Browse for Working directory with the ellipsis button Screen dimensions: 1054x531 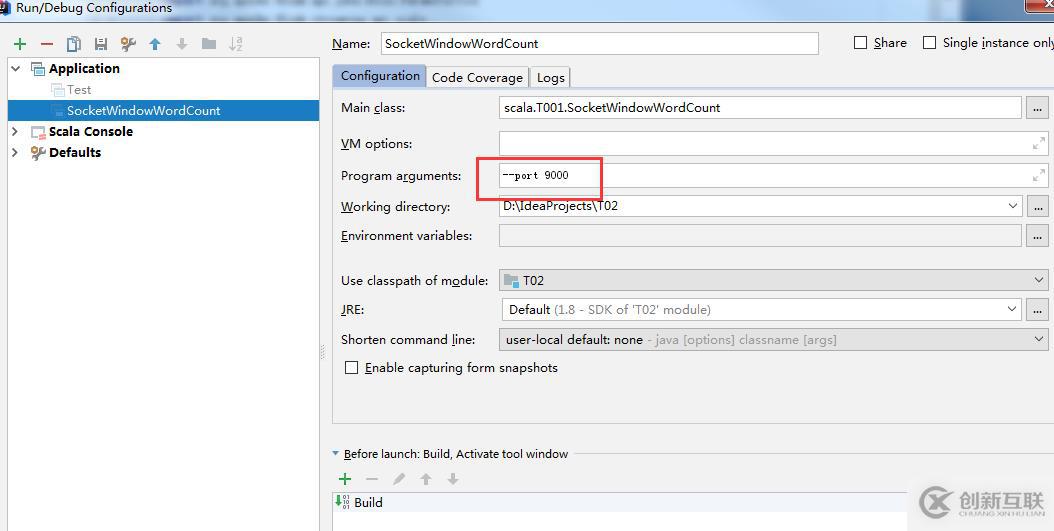coord(1037,206)
